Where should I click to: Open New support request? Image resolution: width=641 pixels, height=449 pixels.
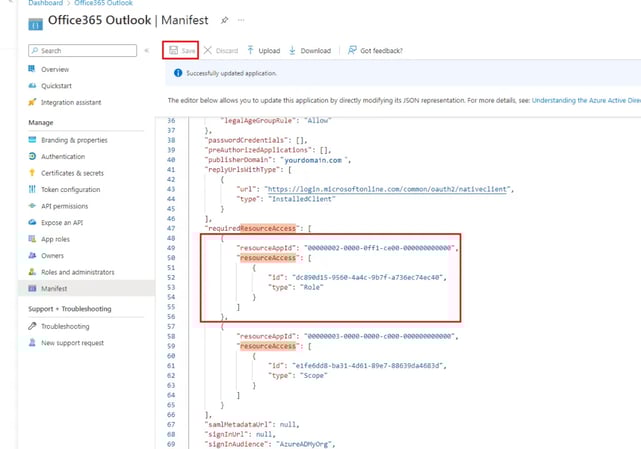(x=72, y=343)
